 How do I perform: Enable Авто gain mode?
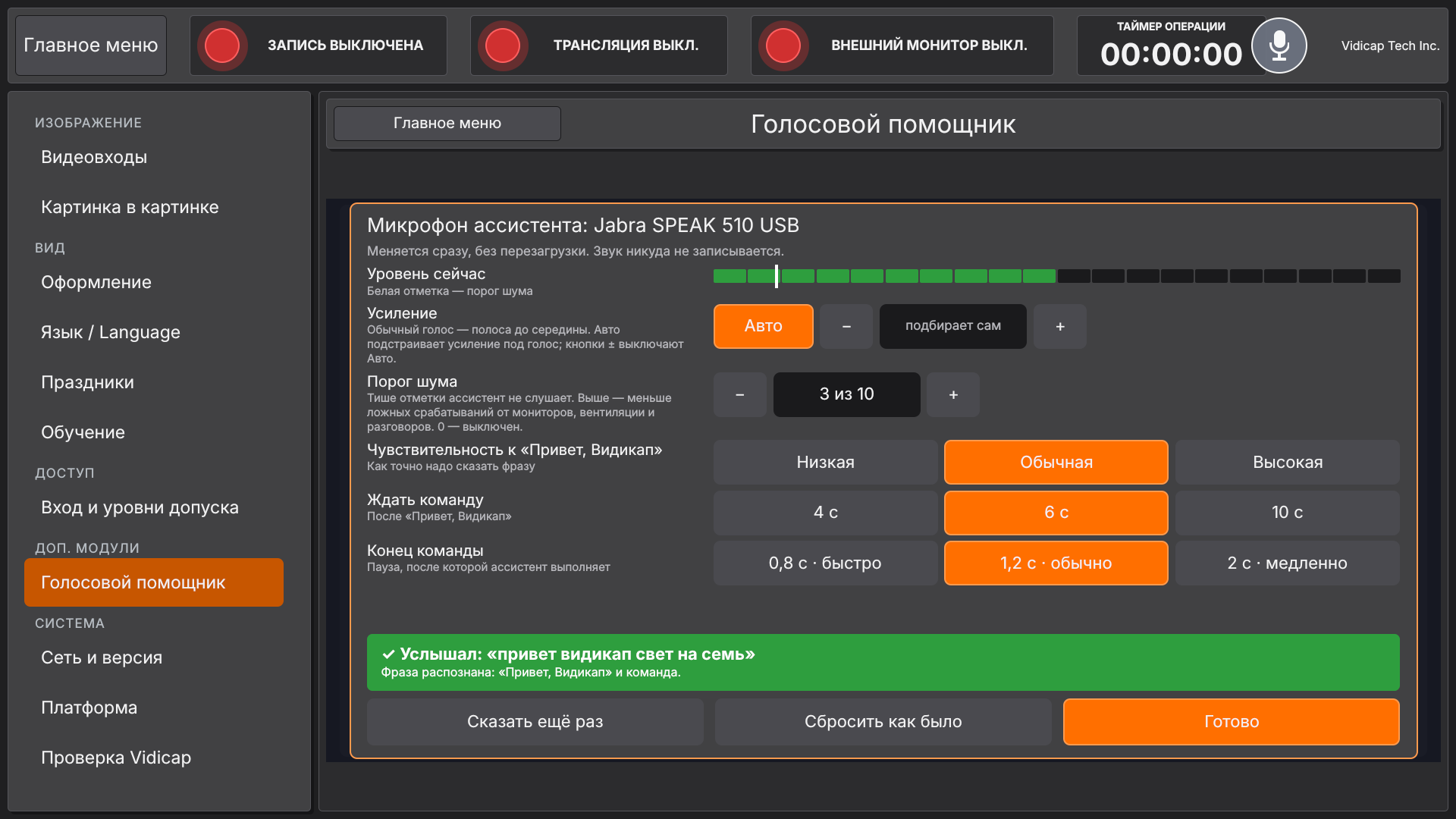pyautogui.click(x=764, y=326)
